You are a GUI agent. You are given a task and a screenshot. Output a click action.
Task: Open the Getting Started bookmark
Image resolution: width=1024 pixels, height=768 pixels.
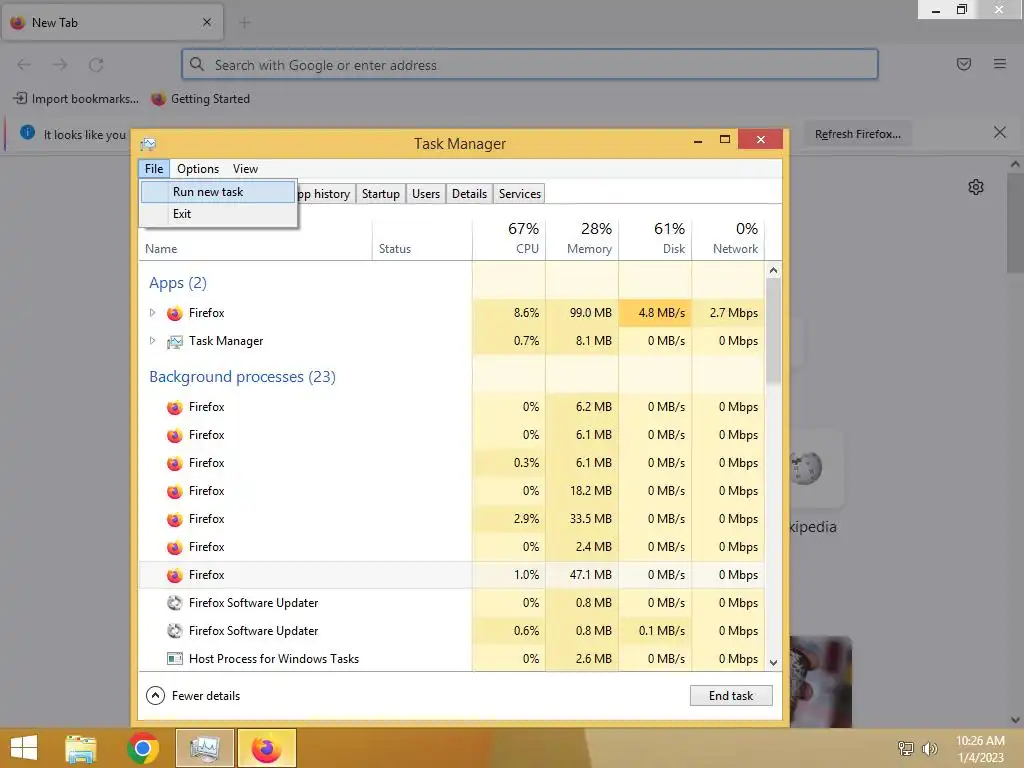[x=200, y=99]
